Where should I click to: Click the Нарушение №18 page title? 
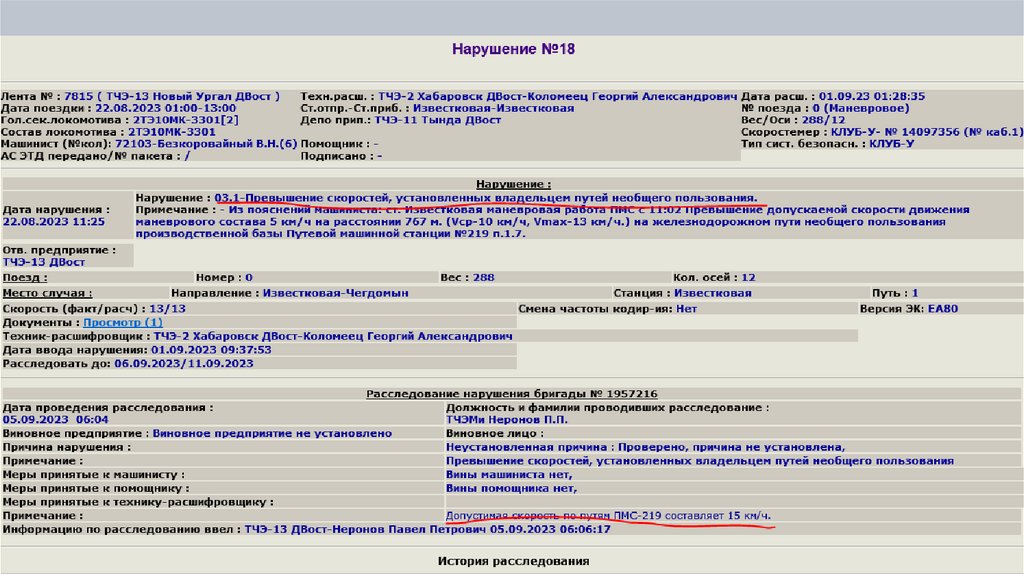(x=513, y=49)
